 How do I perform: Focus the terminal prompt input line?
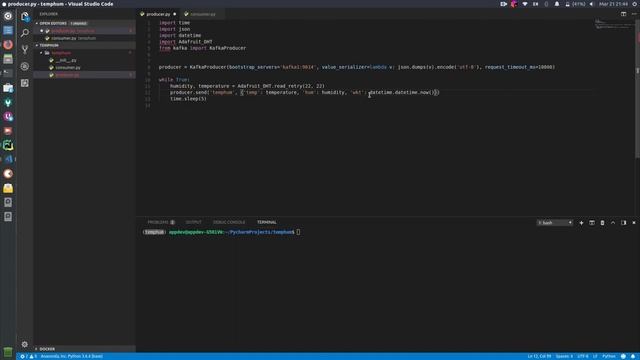[x=220, y=232]
